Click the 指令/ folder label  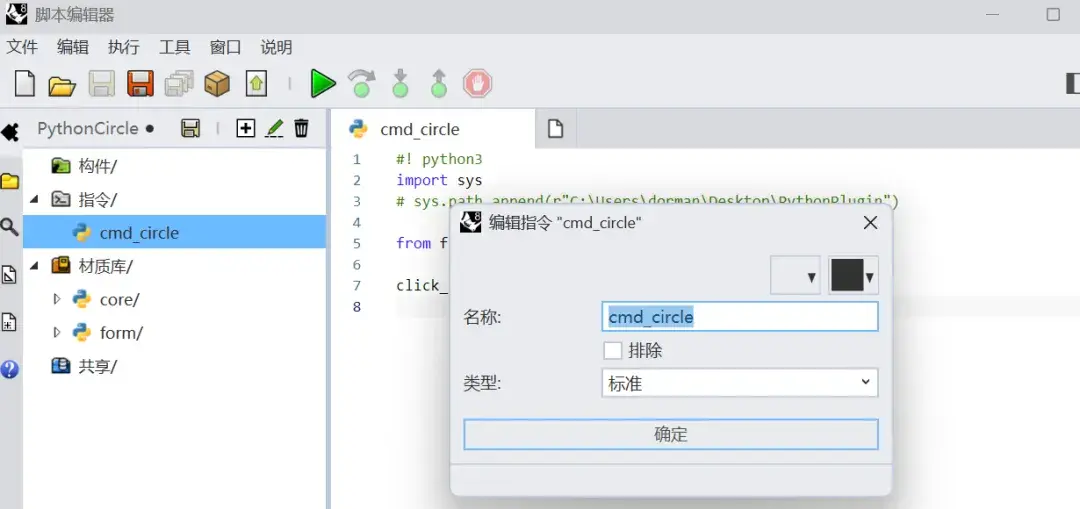[98, 200]
